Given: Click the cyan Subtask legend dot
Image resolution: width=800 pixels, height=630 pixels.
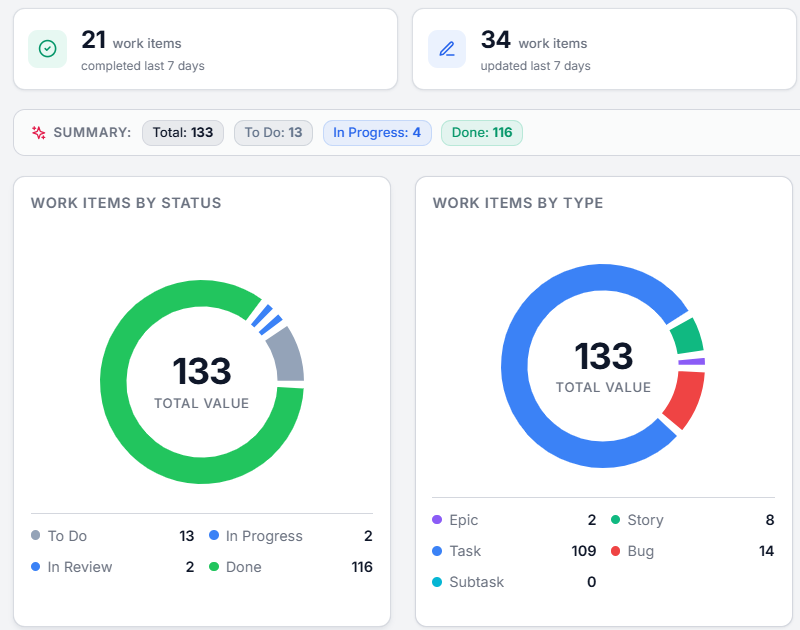Looking at the screenshot, I should click(x=437, y=582).
